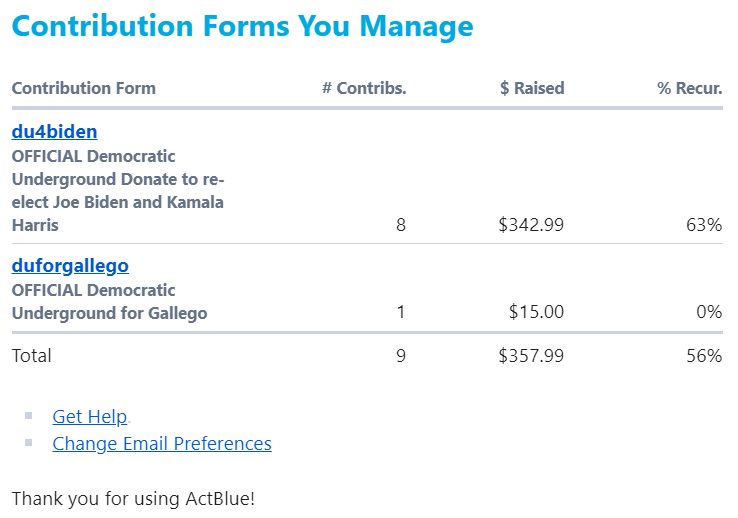Select the $15.00 amount for duforgallego
The height and width of the screenshot is (518, 738).
click(536, 313)
